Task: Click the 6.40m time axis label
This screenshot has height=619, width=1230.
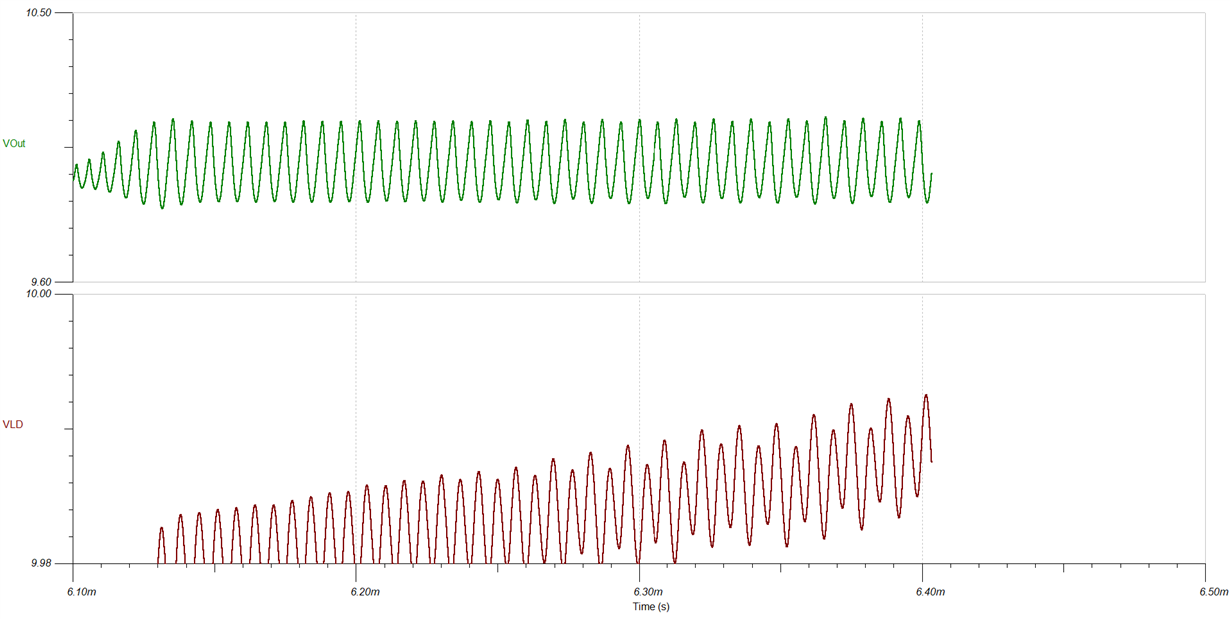Action: coord(930,592)
